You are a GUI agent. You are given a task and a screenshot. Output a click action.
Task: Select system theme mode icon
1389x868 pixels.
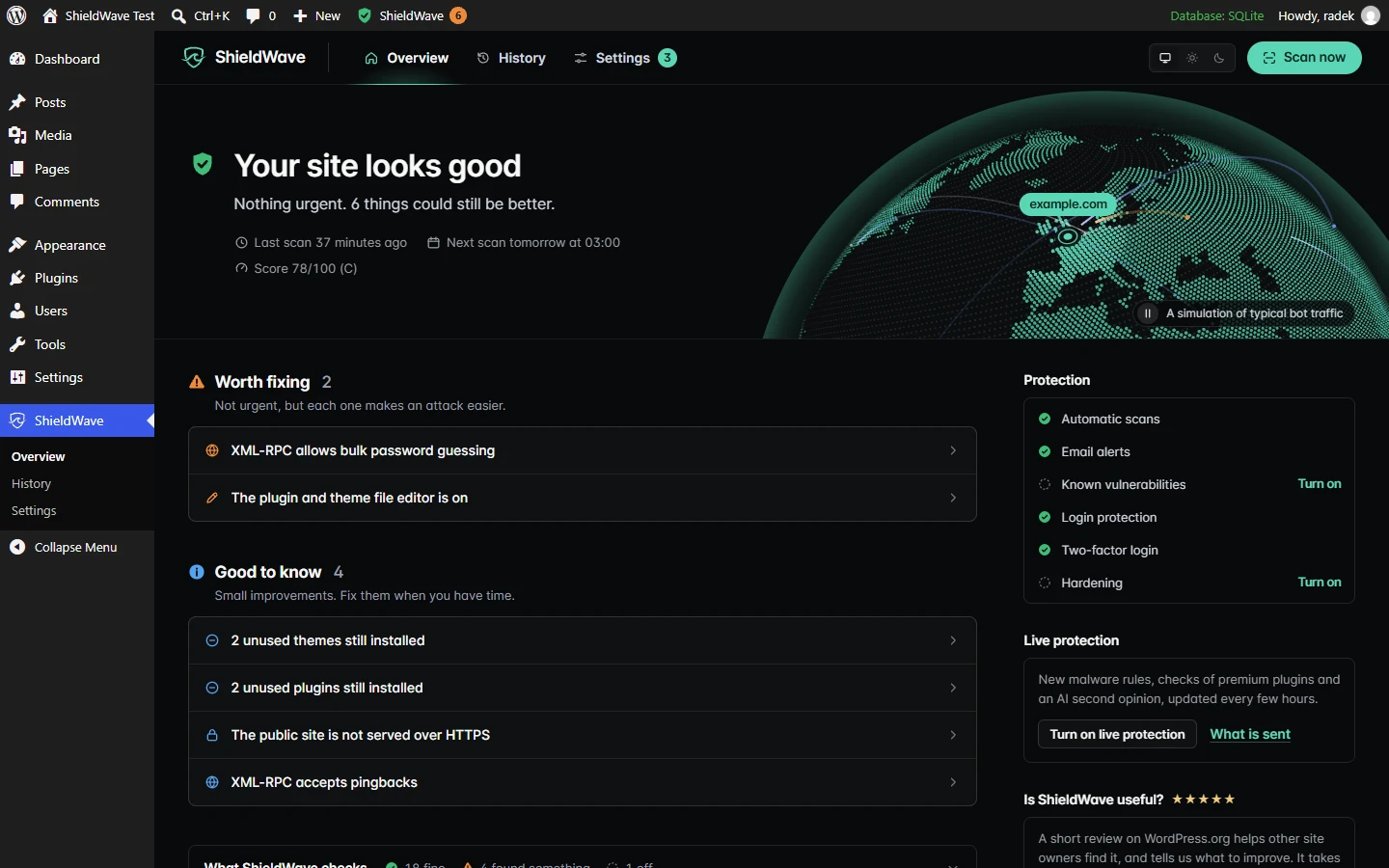tap(1165, 58)
